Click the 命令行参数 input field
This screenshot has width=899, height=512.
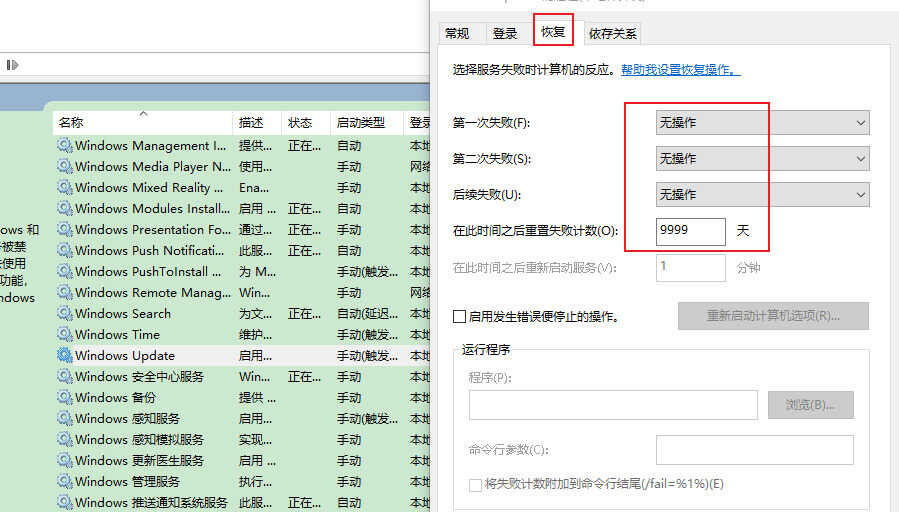pos(755,450)
